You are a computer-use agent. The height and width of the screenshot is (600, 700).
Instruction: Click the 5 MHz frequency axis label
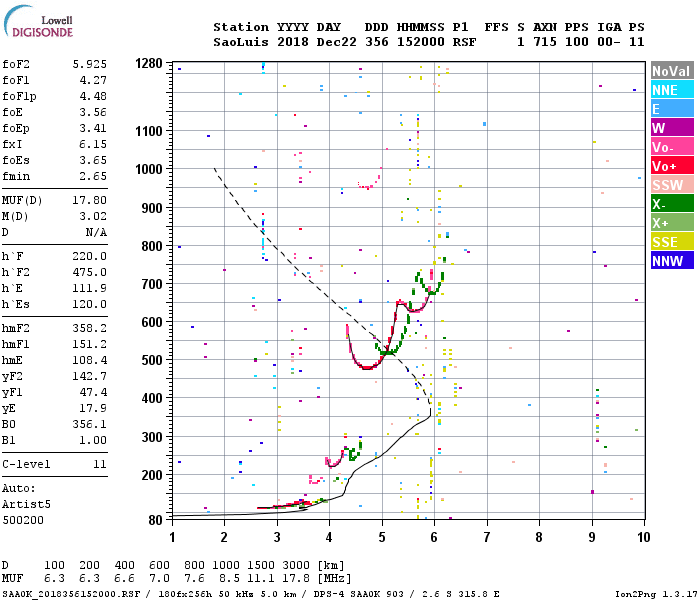(x=382, y=538)
